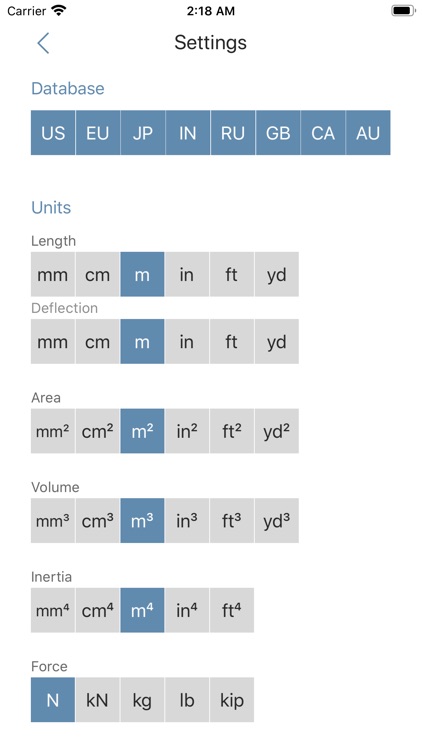Choose kip as Force unit
This screenshot has width=422, height=750.
coord(232,700)
